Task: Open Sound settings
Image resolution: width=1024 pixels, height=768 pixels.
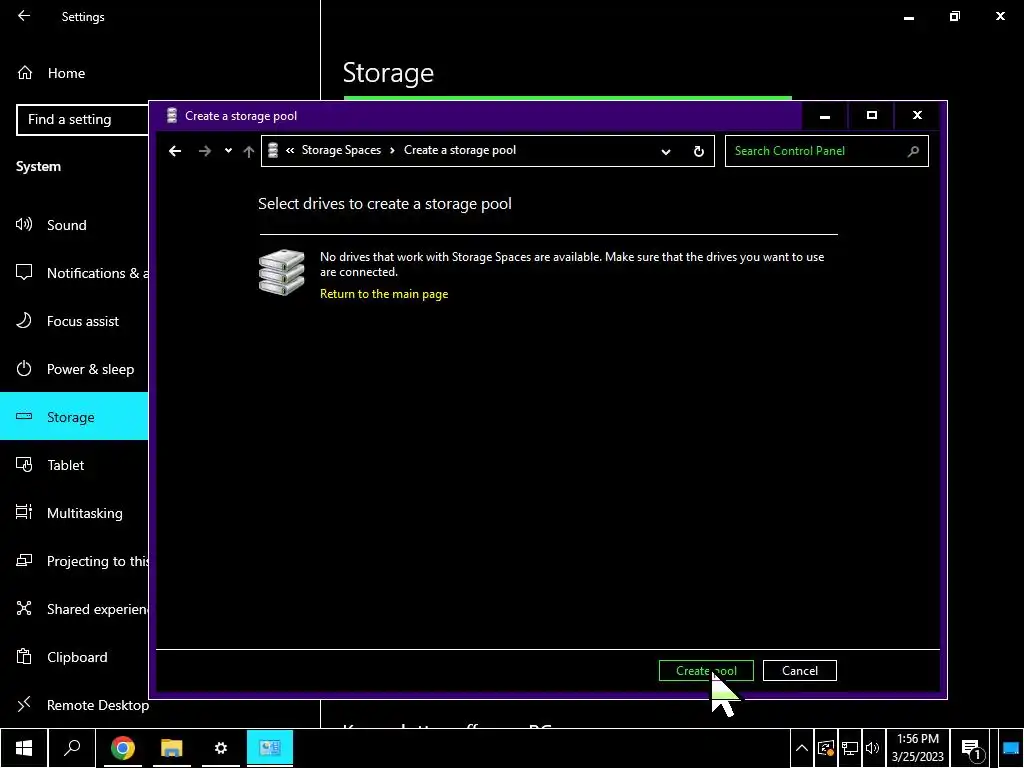Action: coord(74,225)
